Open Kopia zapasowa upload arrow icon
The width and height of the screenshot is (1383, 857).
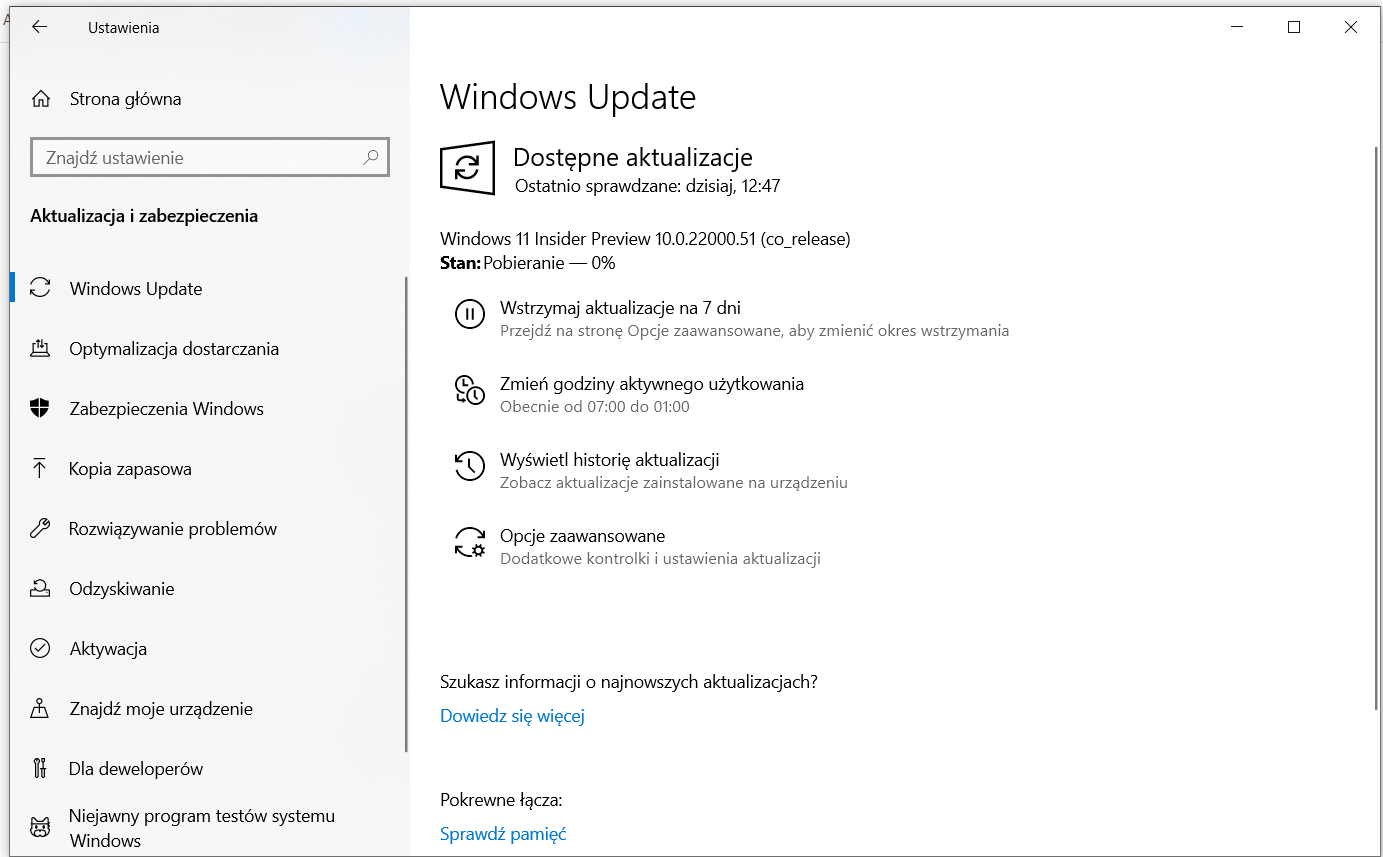(40, 468)
